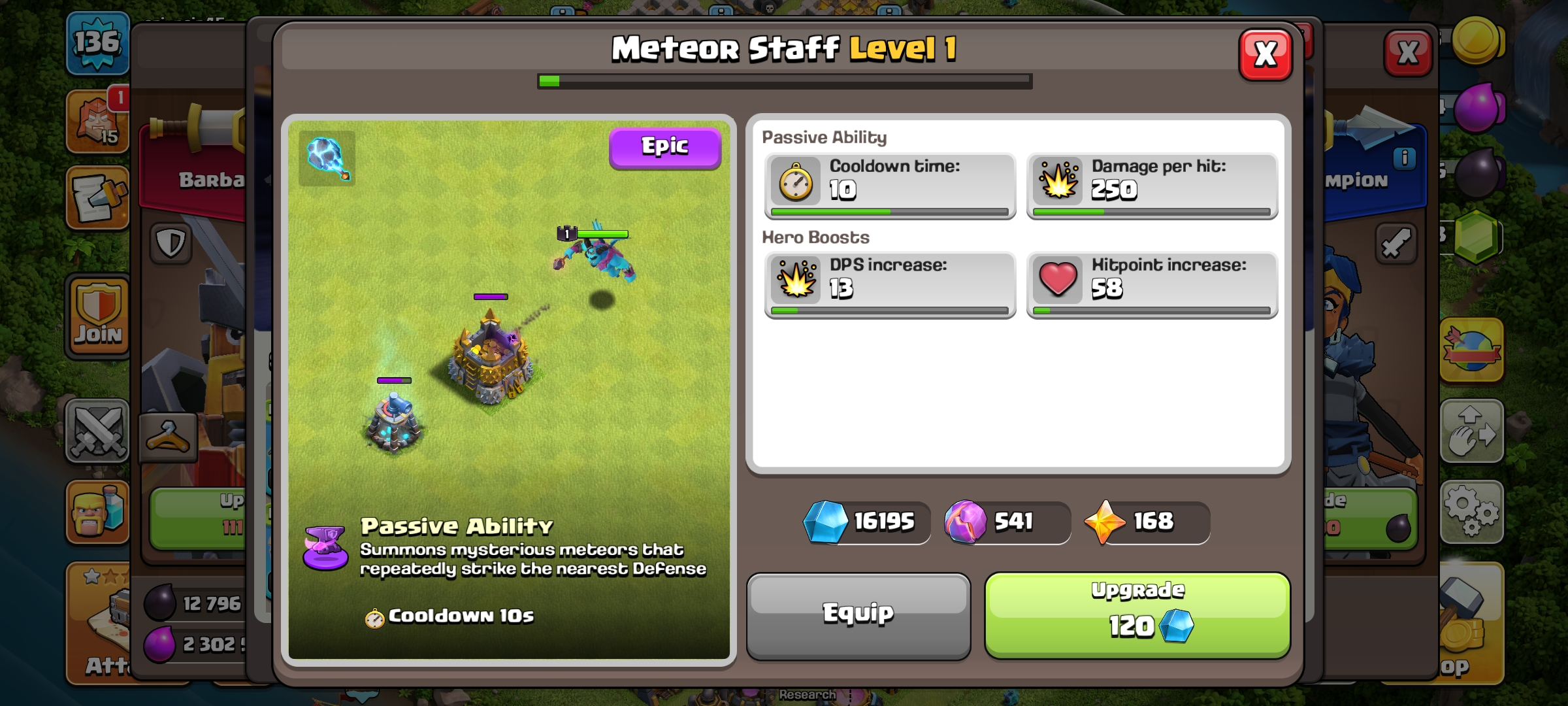Tap the glowy ore counter 541

(1007, 522)
